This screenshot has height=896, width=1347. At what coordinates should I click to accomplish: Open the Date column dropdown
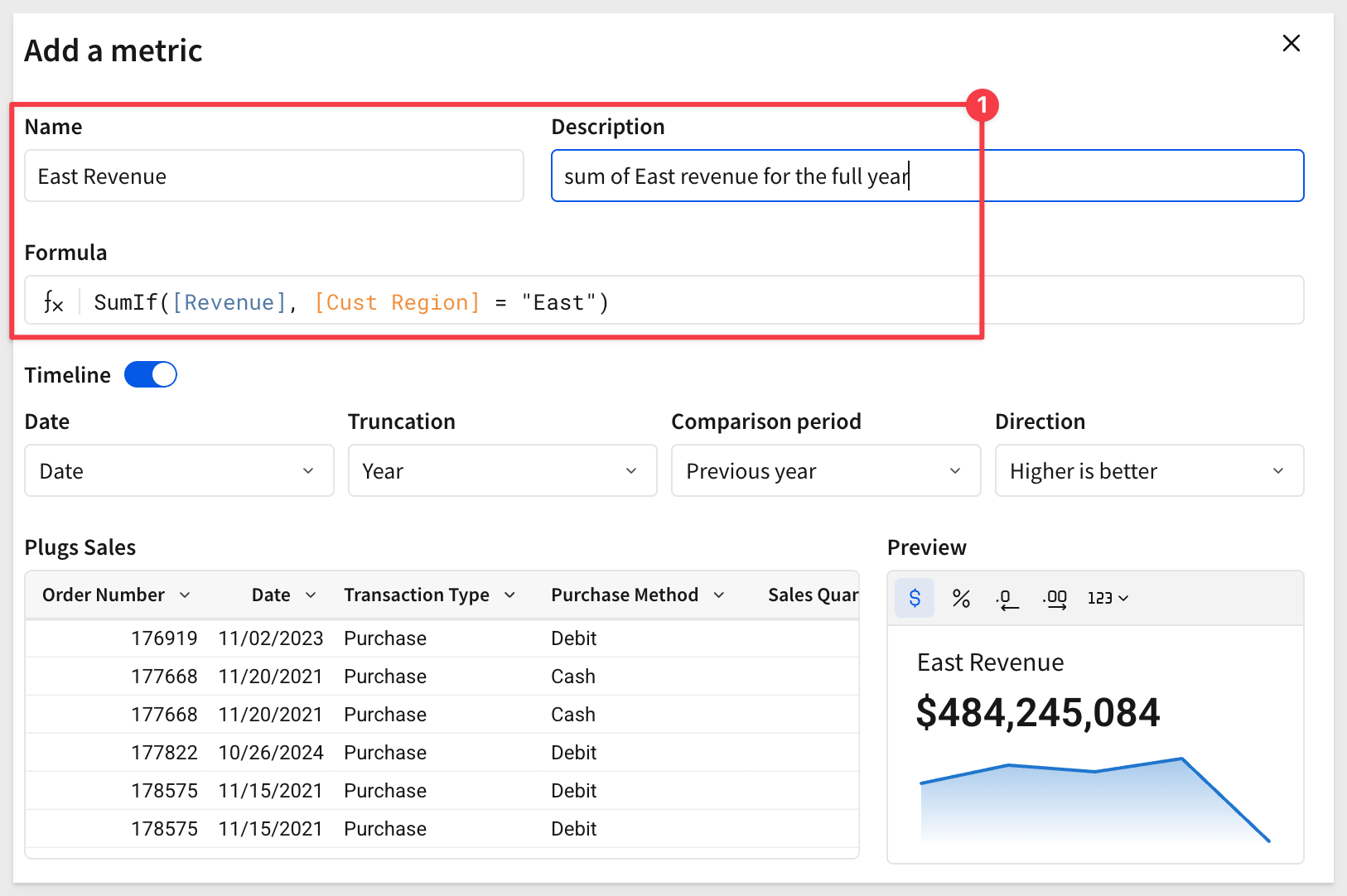pos(179,470)
